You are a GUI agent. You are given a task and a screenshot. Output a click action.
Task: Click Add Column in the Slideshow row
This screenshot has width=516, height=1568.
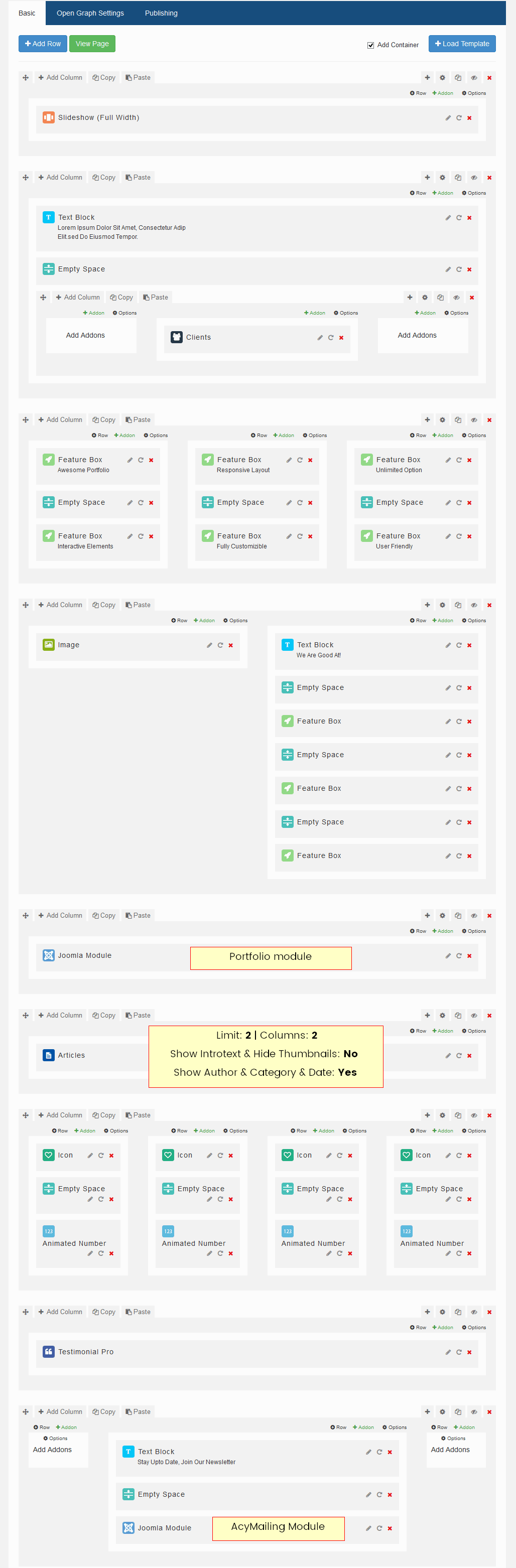click(60, 77)
